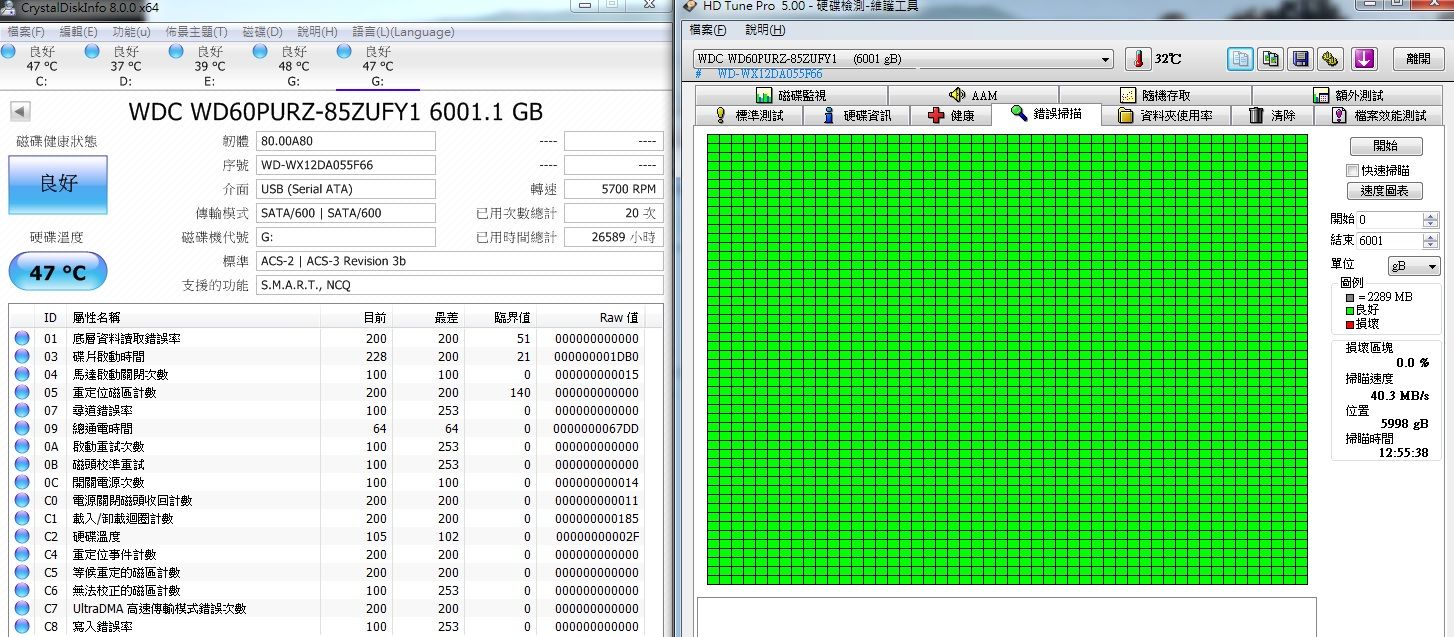Click the thermometer temperature icon in HD Tune

tap(1138, 59)
